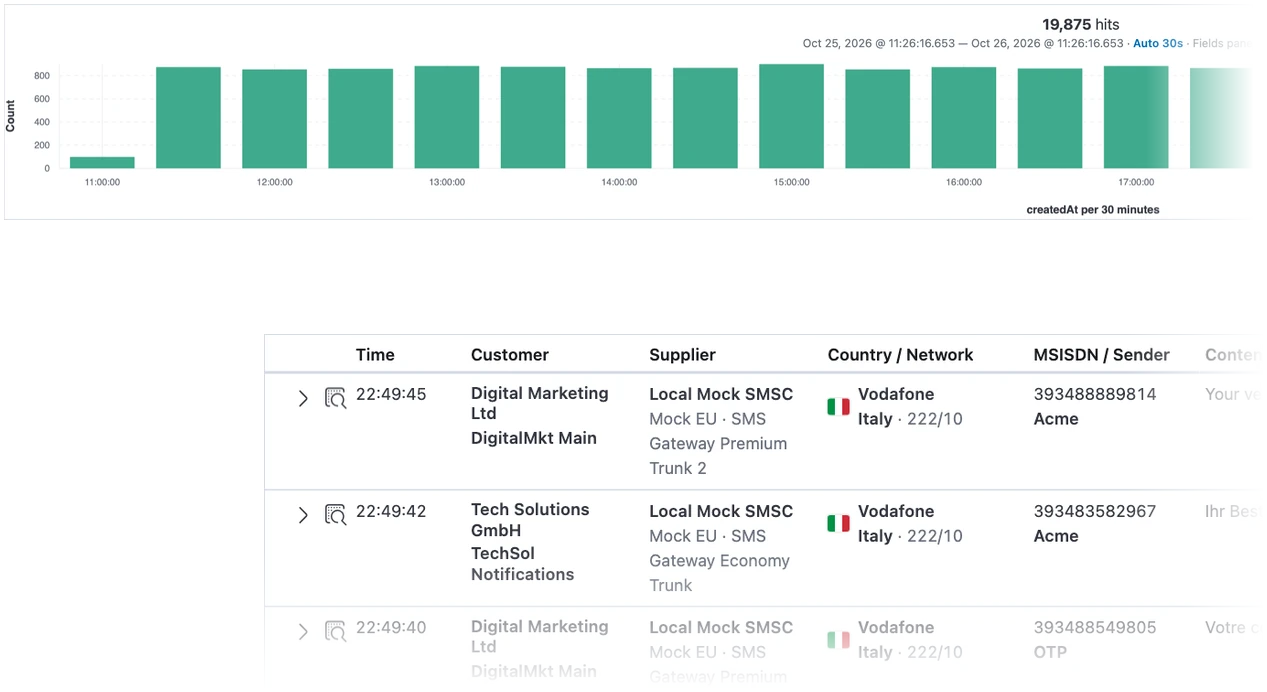Click the Italy flag in the 393488549805 row

(838, 640)
